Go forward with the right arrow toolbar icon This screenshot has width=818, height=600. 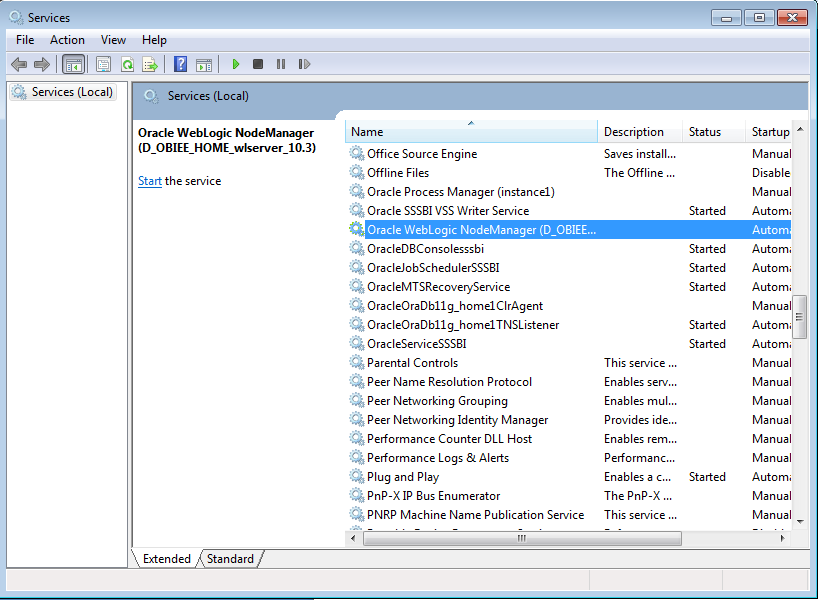pyautogui.click(x=42, y=64)
